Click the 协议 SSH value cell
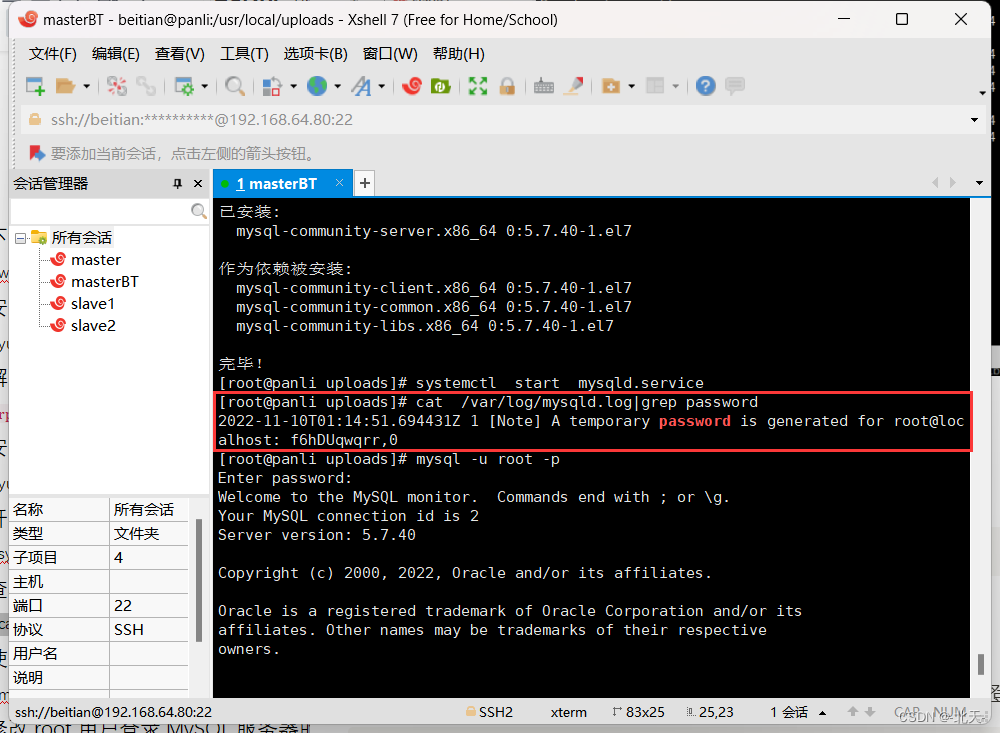Screen dimensions: 1000x733 point(149,630)
